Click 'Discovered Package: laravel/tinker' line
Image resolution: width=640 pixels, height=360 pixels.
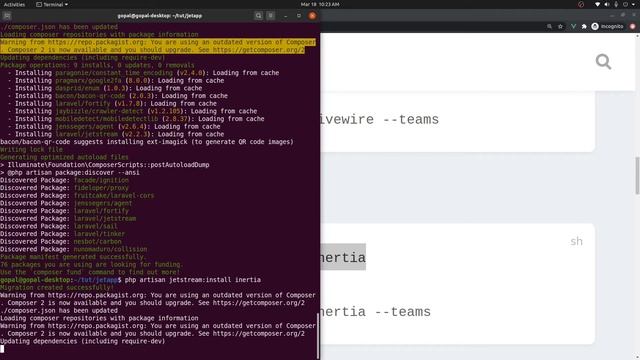tap(62, 234)
